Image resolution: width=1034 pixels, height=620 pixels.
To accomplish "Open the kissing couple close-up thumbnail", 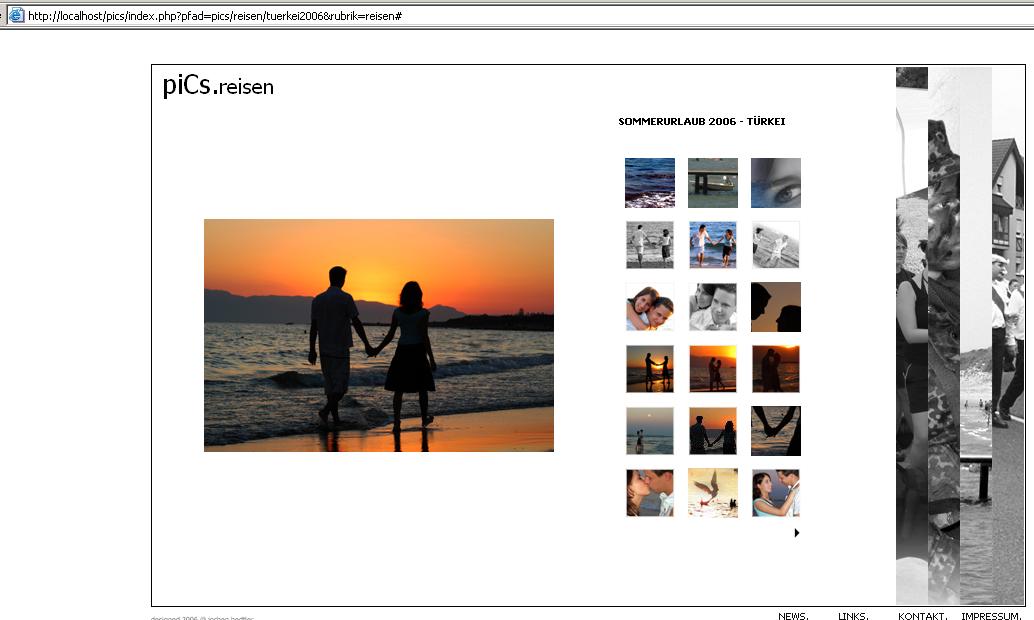I will click(x=650, y=493).
